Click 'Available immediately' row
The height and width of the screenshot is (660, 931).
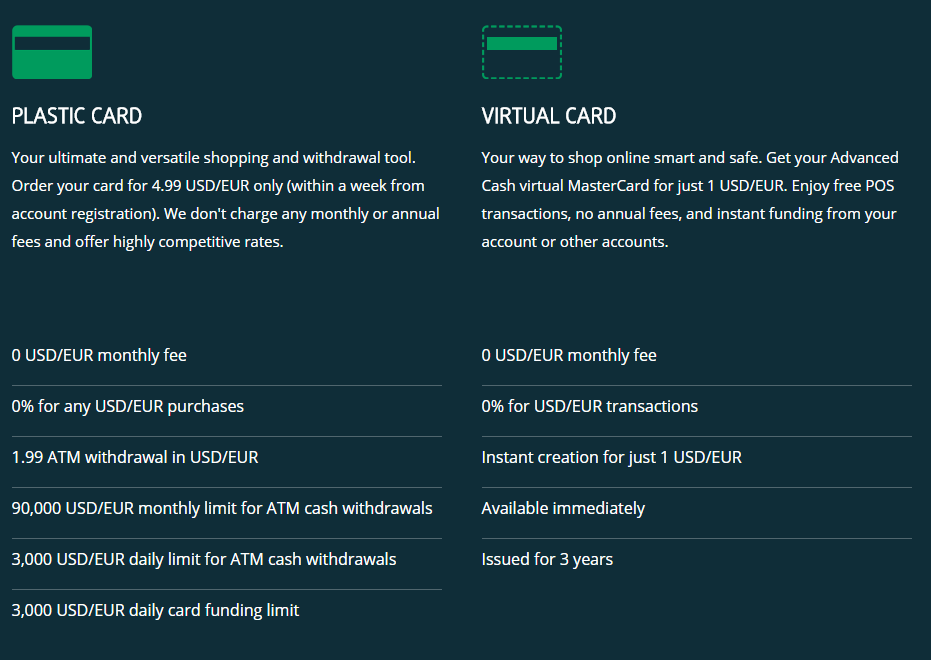(x=696, y=509)
